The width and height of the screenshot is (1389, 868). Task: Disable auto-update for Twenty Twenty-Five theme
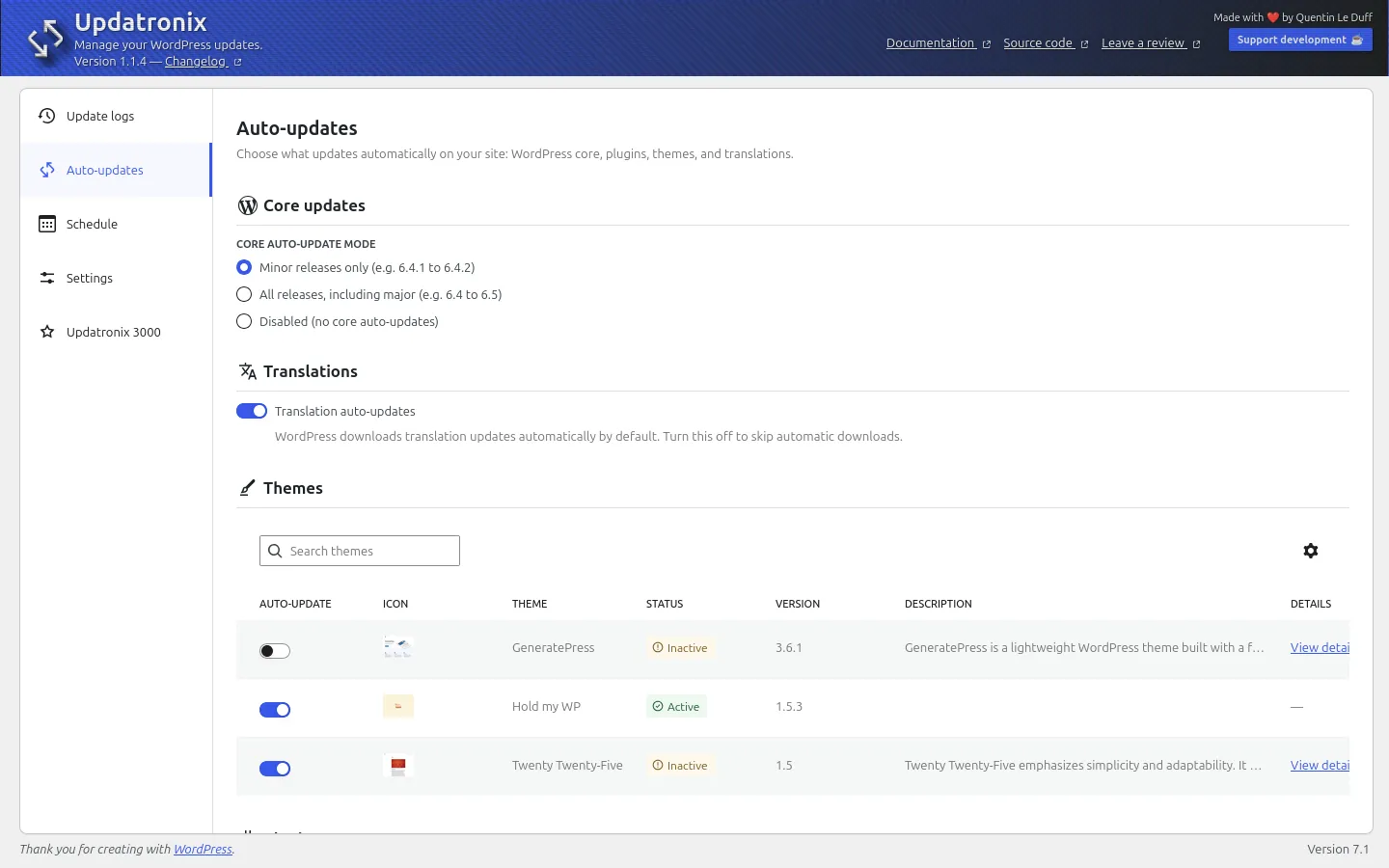click(275, 769)
